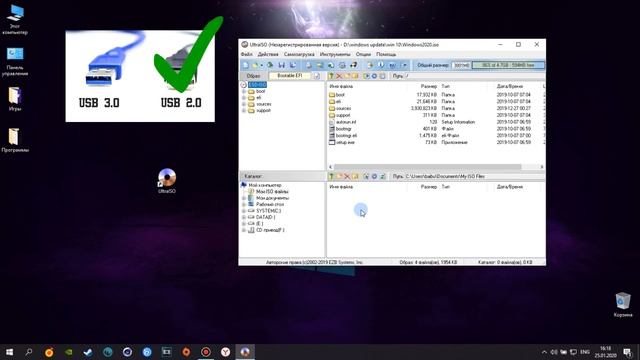Click the Save As toolbar icon
The height and width of the screenshot is (360, 640).
pyautogui.click(x=293, y=65)
